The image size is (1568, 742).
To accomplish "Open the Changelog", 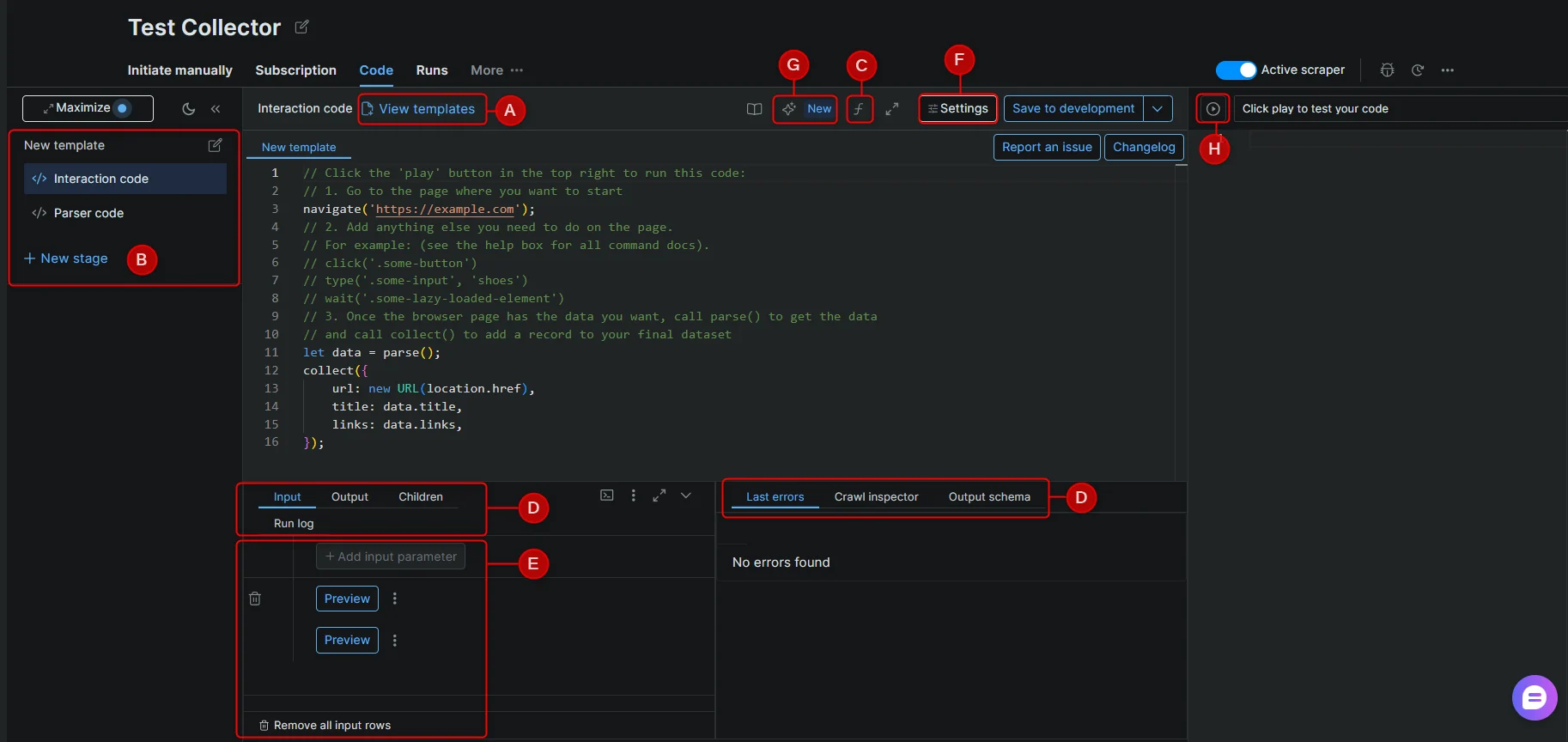I will click(x=1144, y=148).
